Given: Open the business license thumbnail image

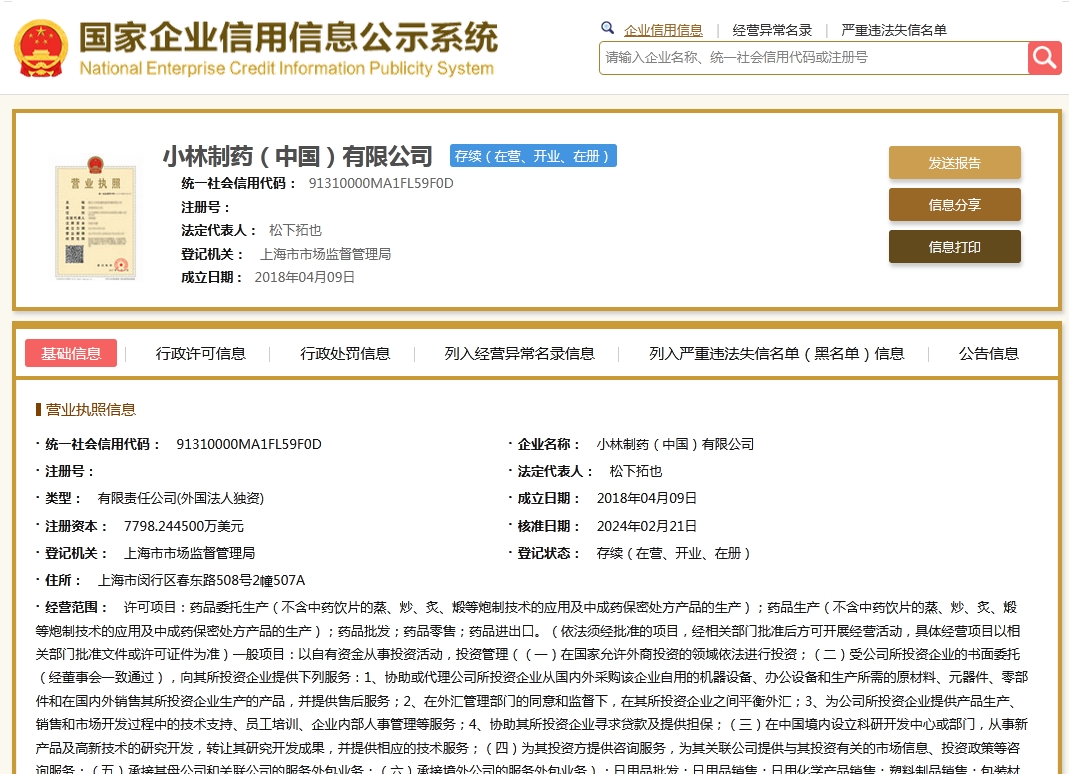Looking at the screenshot, I should (x=95, y=218).
